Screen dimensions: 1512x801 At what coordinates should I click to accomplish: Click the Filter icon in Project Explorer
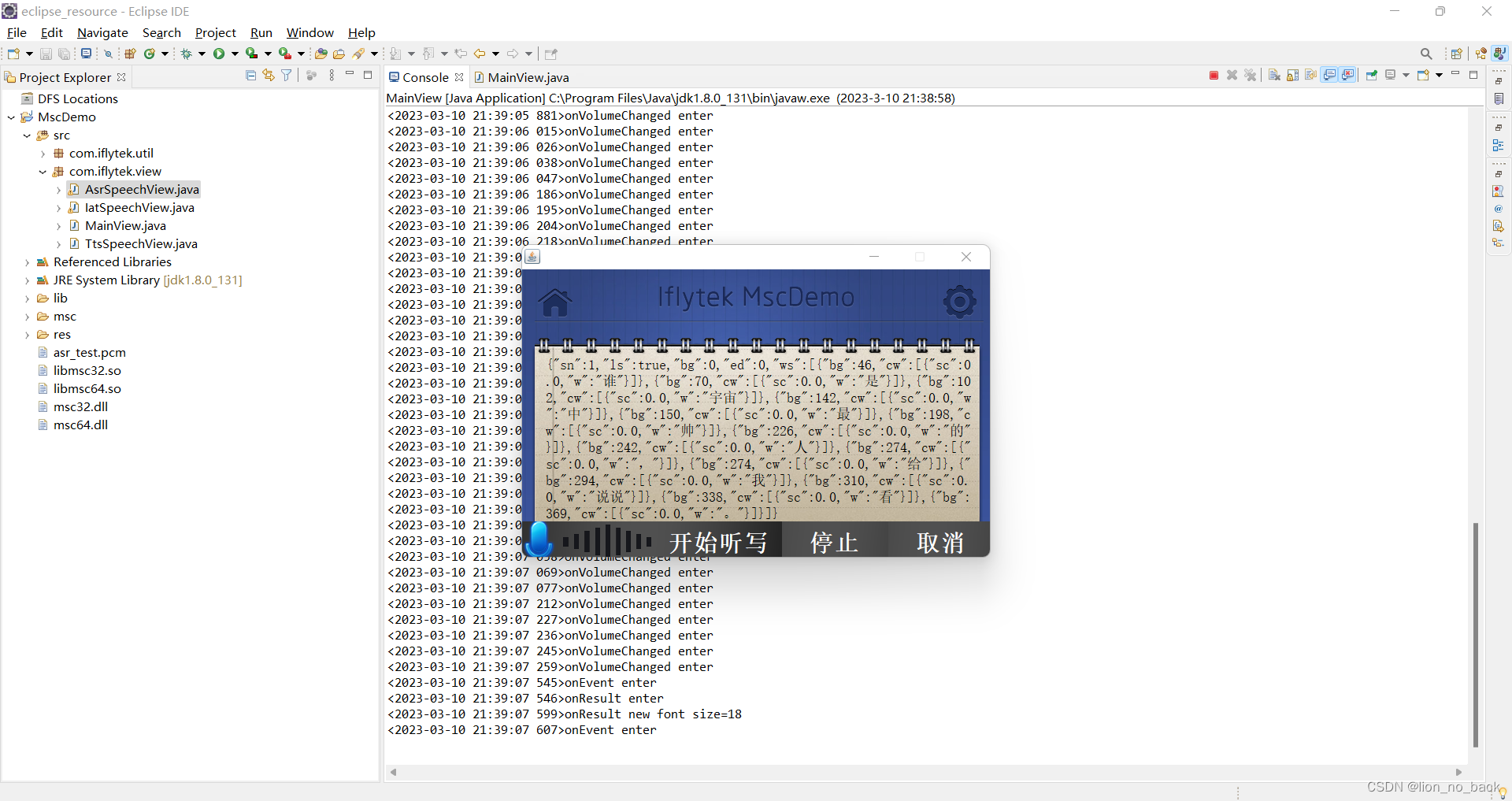[287, 76]
